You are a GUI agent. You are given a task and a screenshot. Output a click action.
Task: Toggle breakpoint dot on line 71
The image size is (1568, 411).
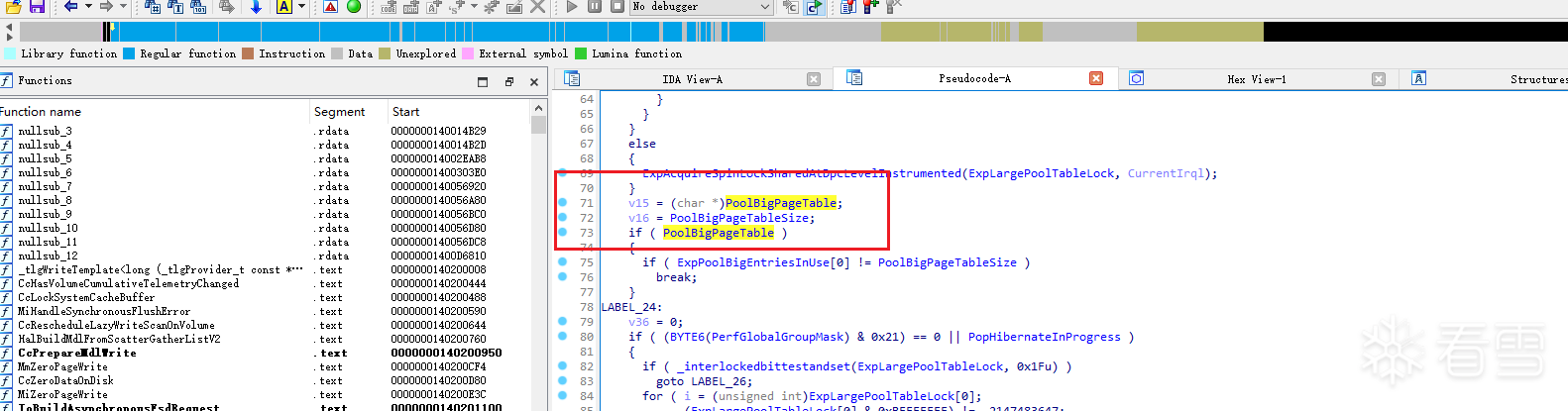pos(562,203)
